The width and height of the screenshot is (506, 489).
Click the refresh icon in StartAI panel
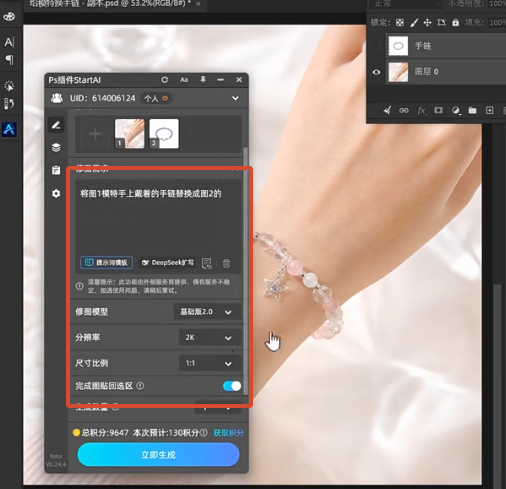(165, 80)
